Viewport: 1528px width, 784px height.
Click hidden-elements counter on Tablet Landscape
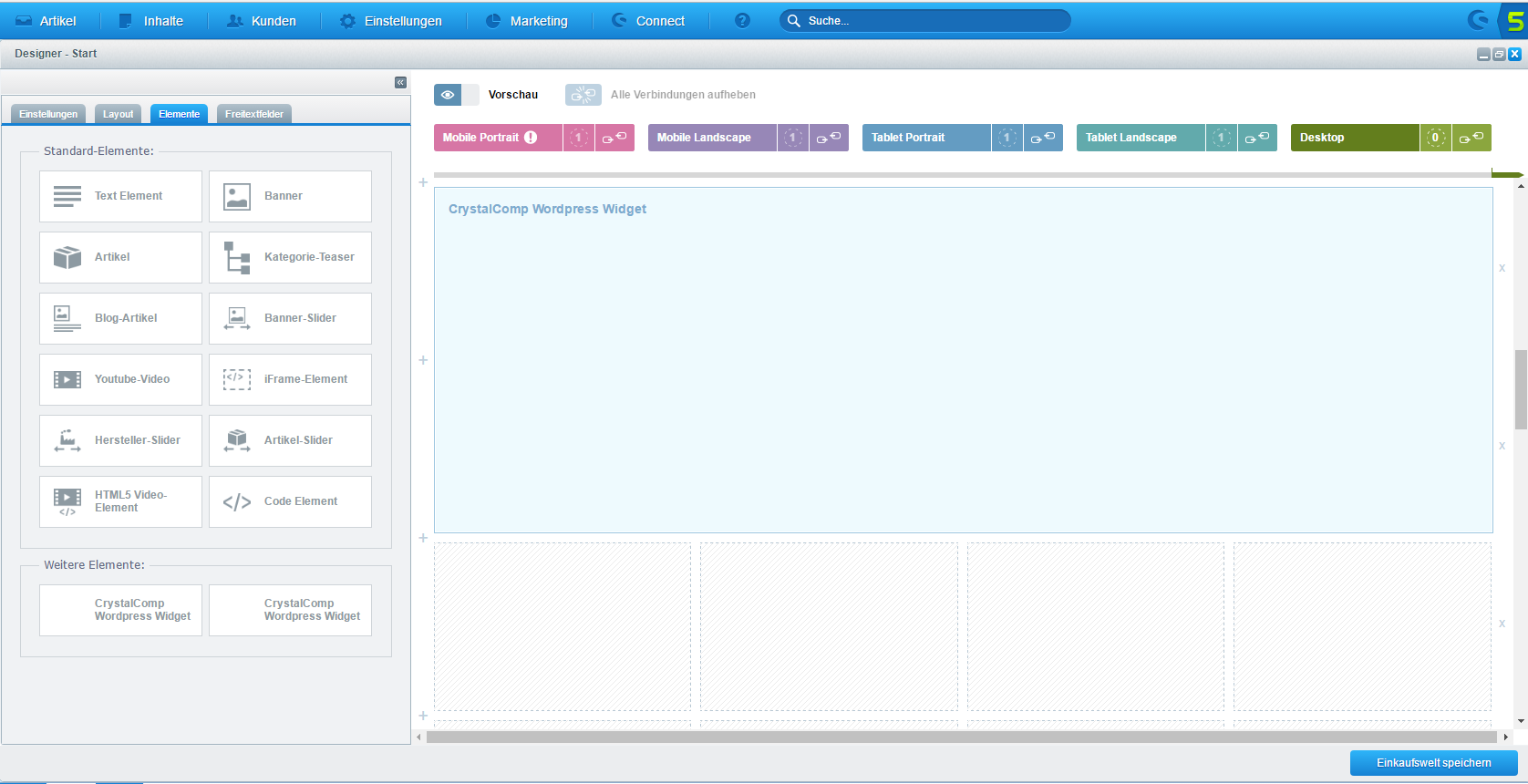click(x=1222, y=138)
